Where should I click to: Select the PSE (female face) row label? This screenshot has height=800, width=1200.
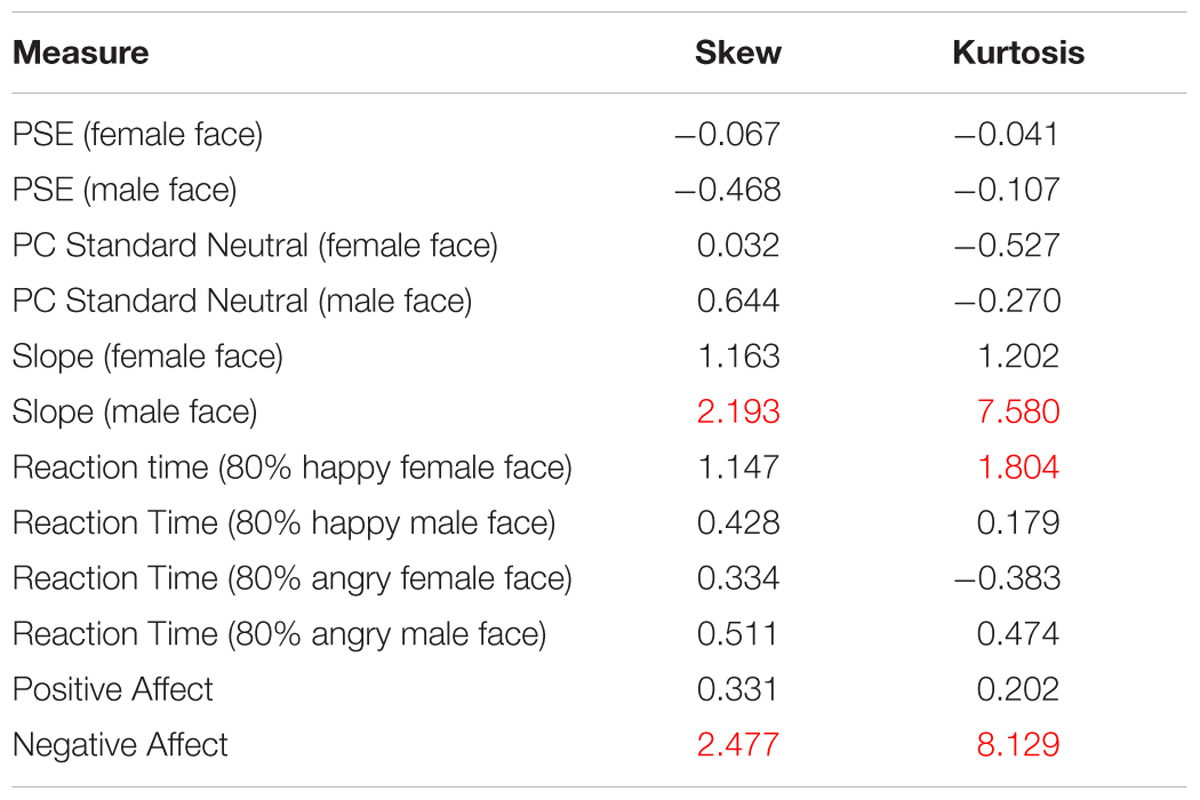pos(138,134)
